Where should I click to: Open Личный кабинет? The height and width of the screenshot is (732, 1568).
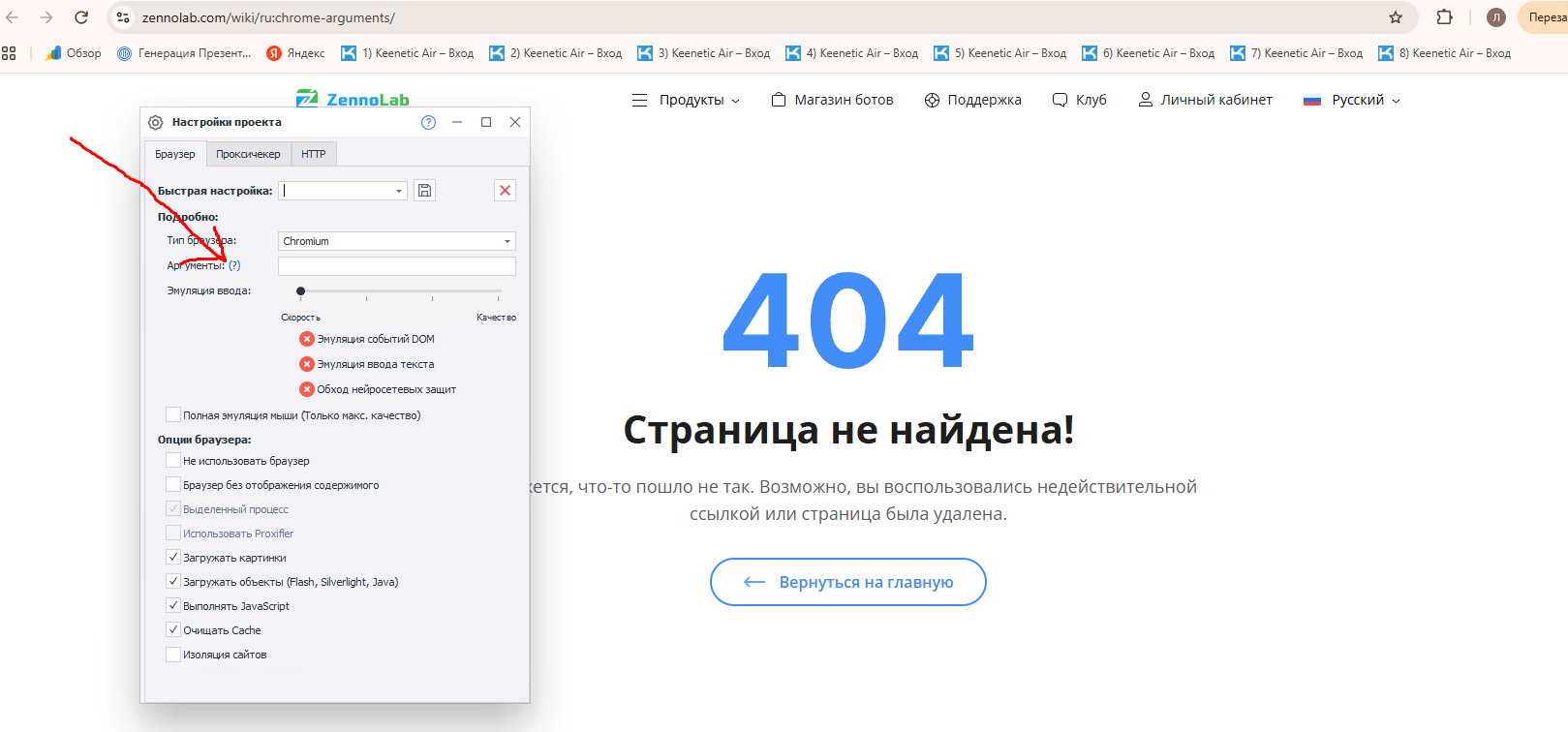coord(1205,100)
